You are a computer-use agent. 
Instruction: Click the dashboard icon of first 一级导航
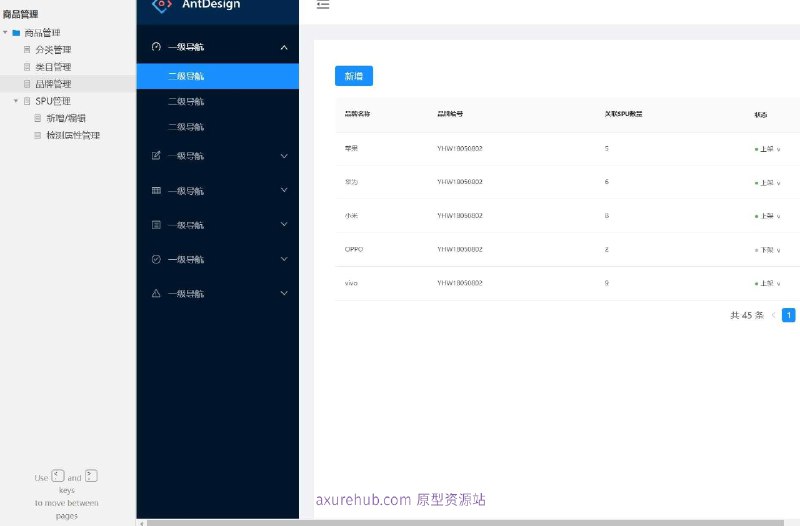tap(156, 46)
